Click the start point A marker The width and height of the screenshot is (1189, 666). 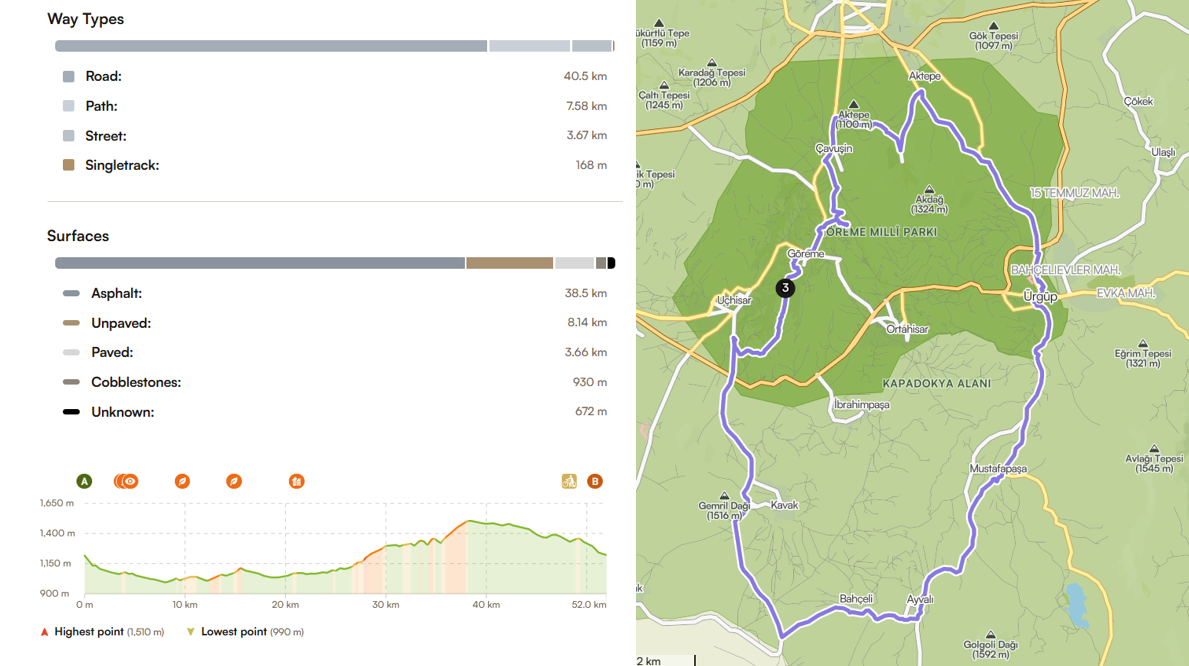tap(84, 481)
